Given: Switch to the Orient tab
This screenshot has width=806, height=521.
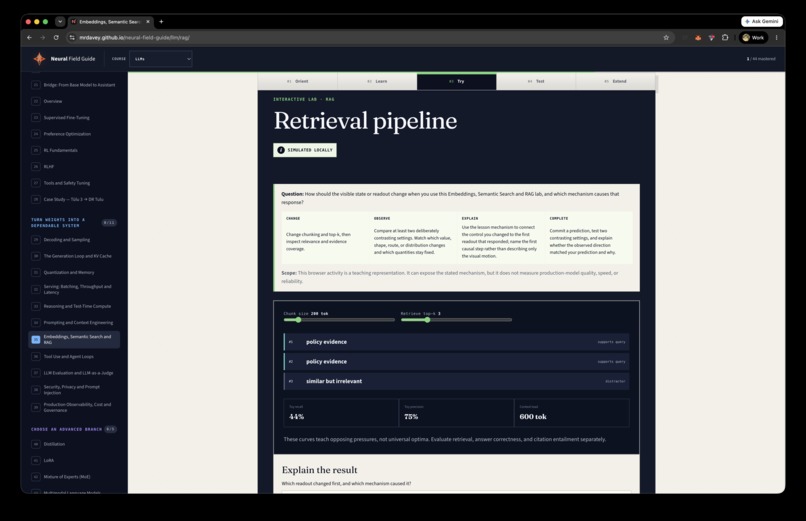Looking at the screenshot, I should (x=298, y=81).
